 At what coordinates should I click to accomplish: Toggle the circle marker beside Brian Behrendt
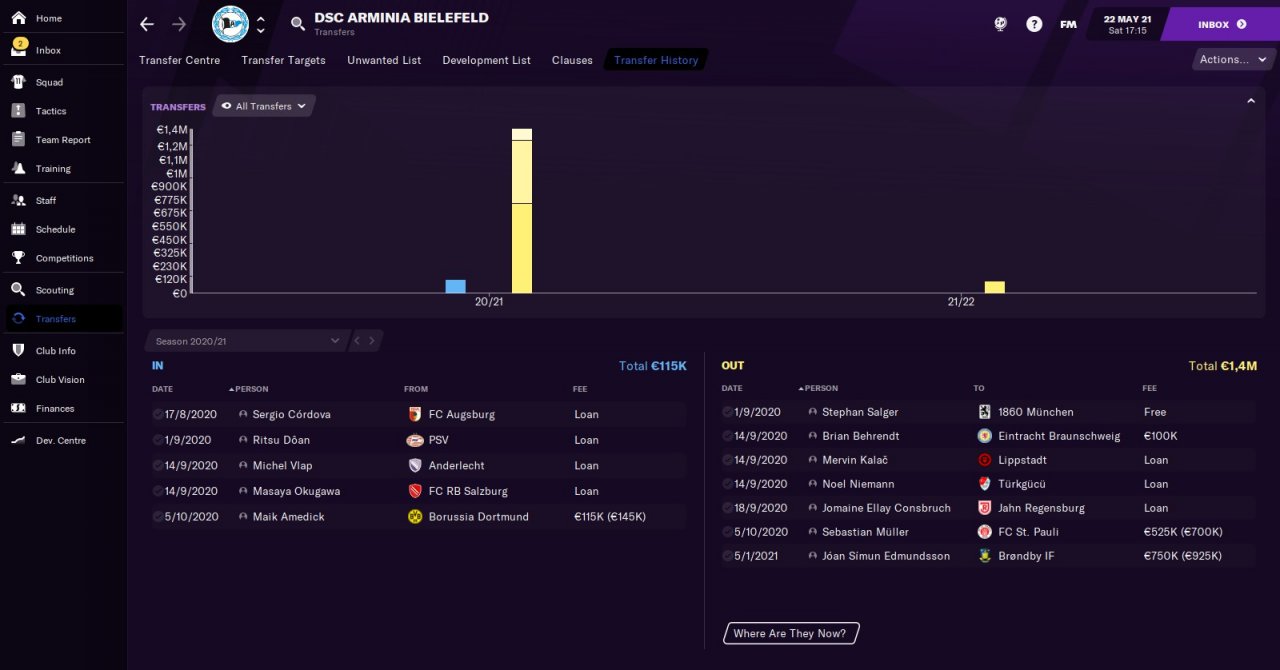click(x=727, y=436)
